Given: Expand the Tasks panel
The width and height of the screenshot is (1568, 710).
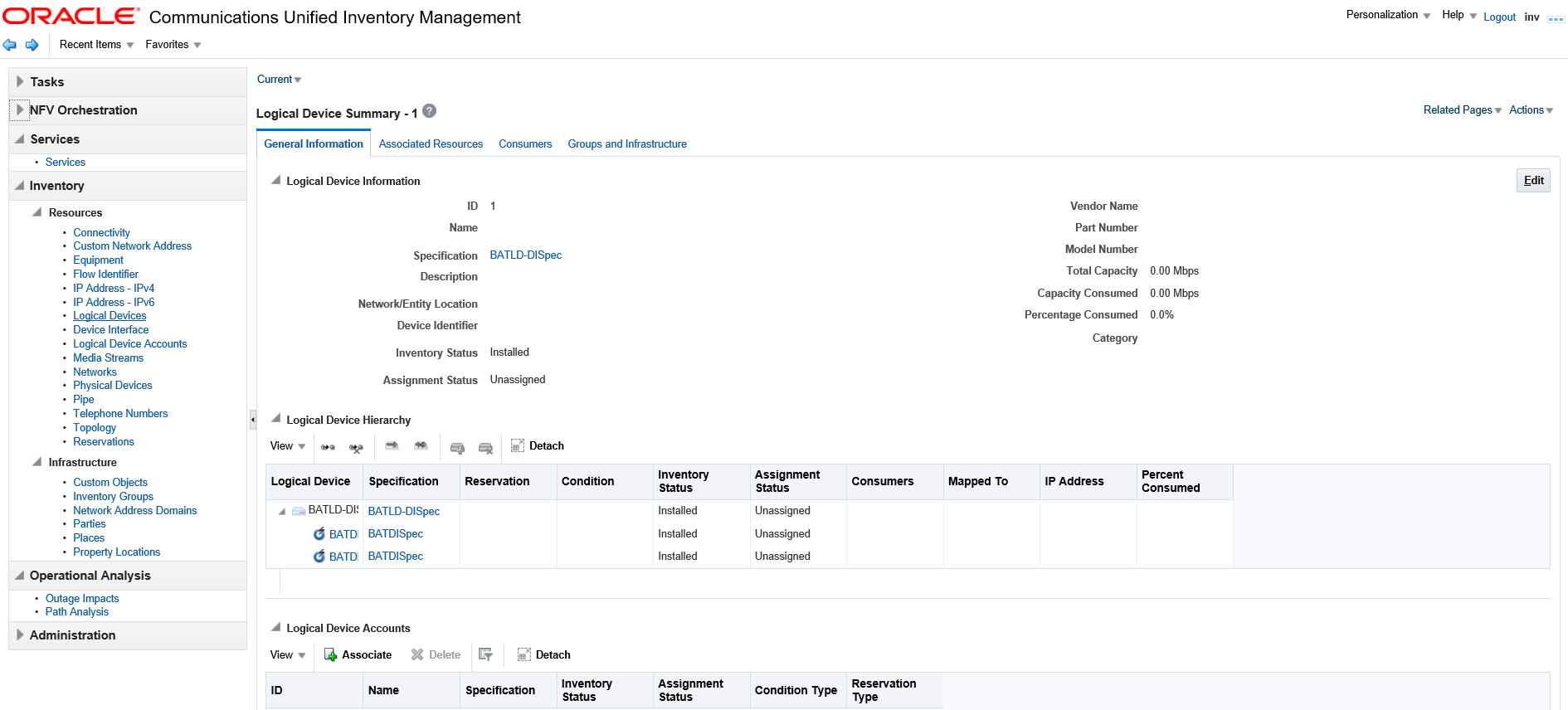Looking at the screenshot, I should (20, 81).
